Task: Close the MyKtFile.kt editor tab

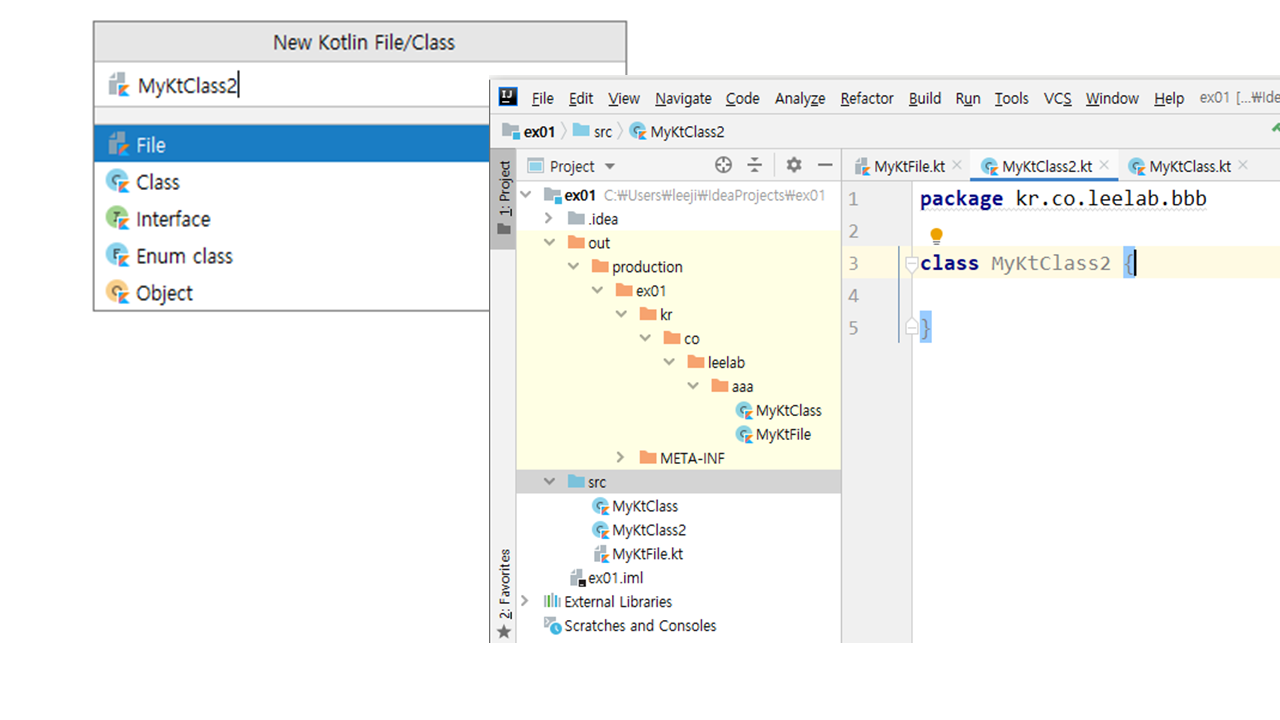Action: click(x=956, y=166)
